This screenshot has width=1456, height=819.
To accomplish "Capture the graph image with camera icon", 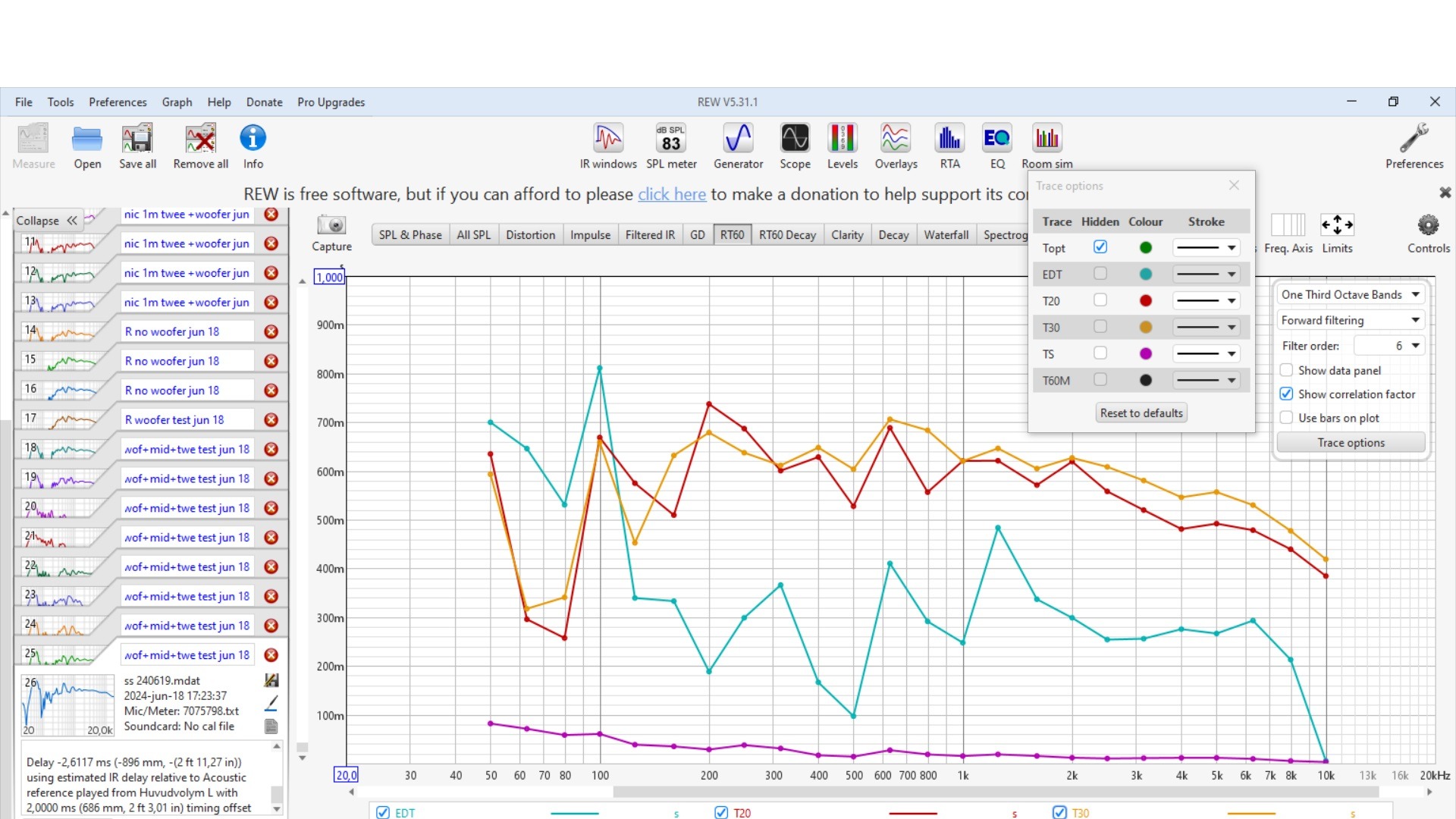I will coord(331,232).
